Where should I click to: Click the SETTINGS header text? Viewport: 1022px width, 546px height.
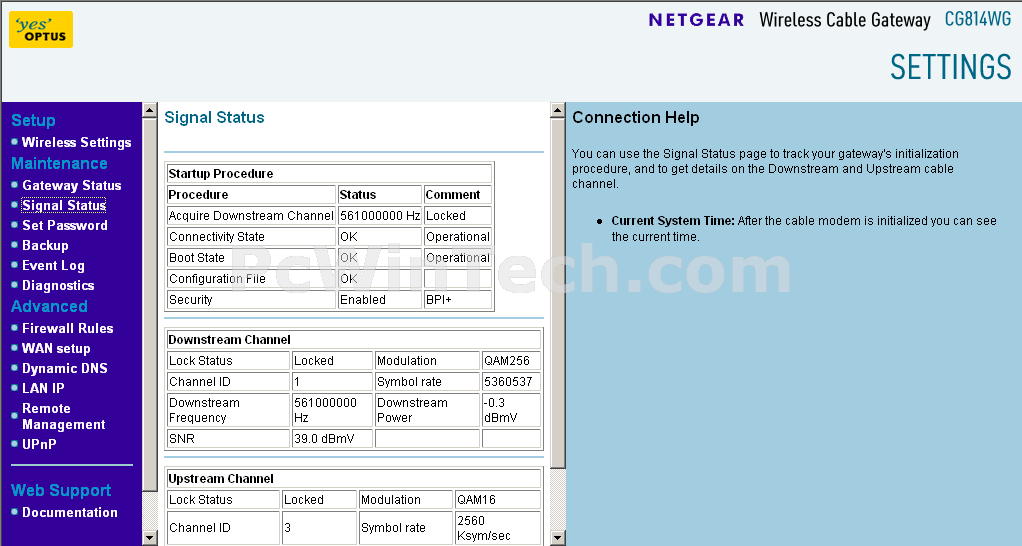coord(951,67)
